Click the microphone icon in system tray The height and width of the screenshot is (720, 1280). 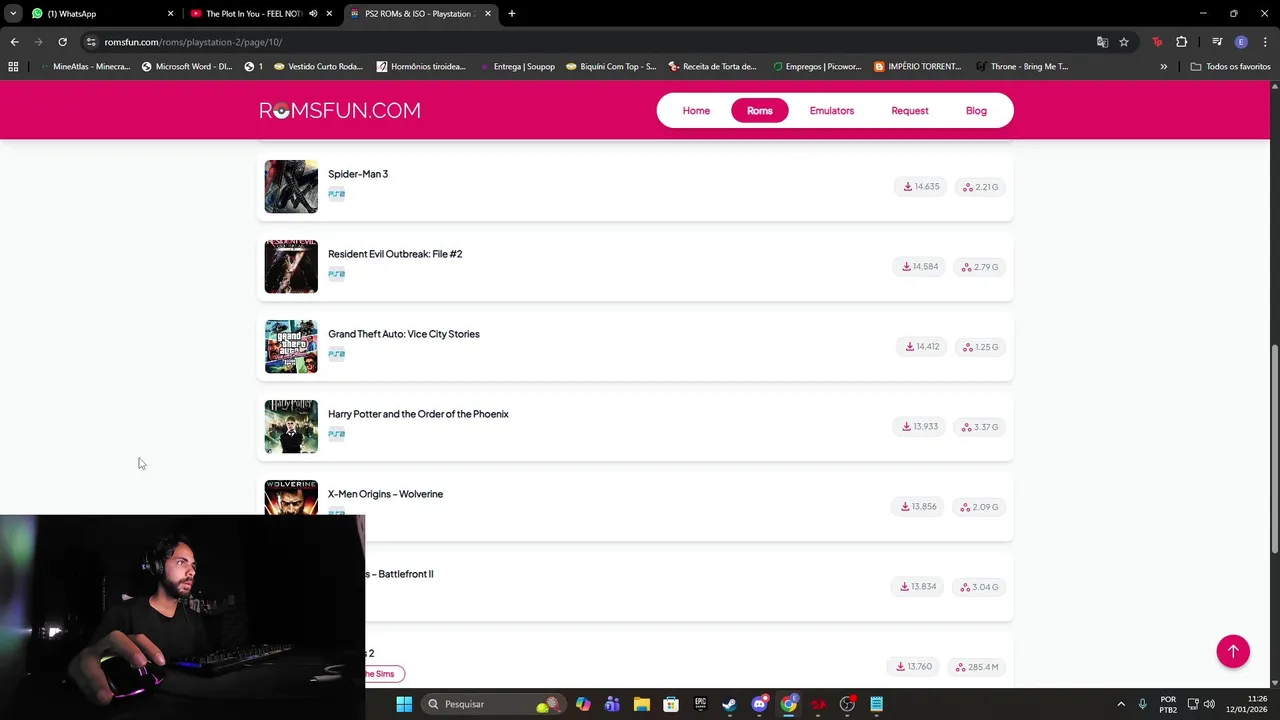[1142, 704]
